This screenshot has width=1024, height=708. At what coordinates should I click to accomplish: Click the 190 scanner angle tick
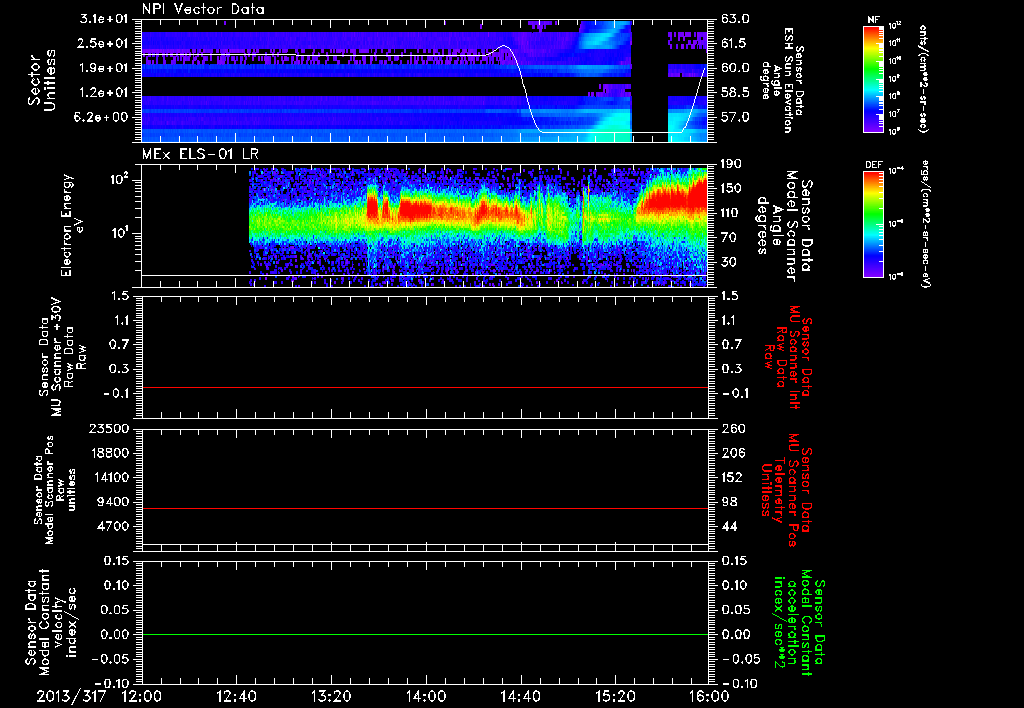click(732, 164)
